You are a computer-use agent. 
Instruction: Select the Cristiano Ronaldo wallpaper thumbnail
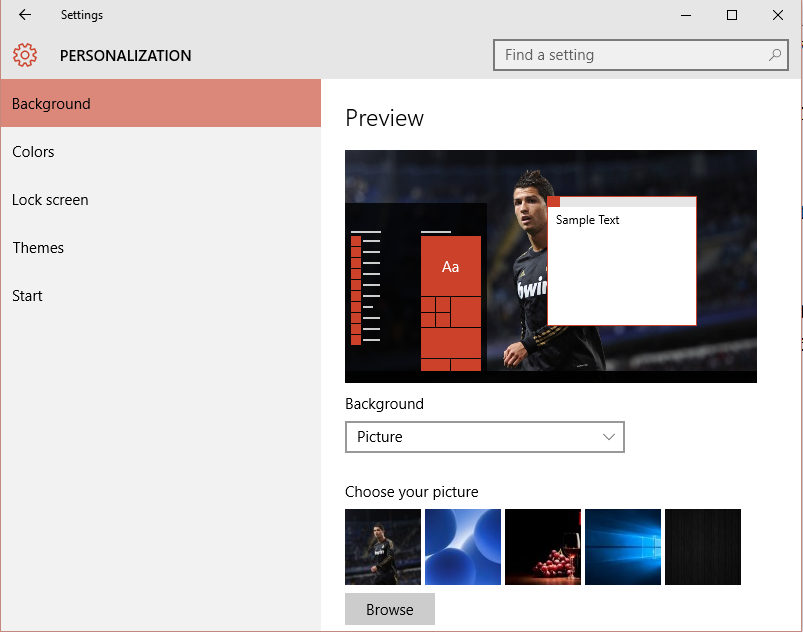tap(383, 546)
